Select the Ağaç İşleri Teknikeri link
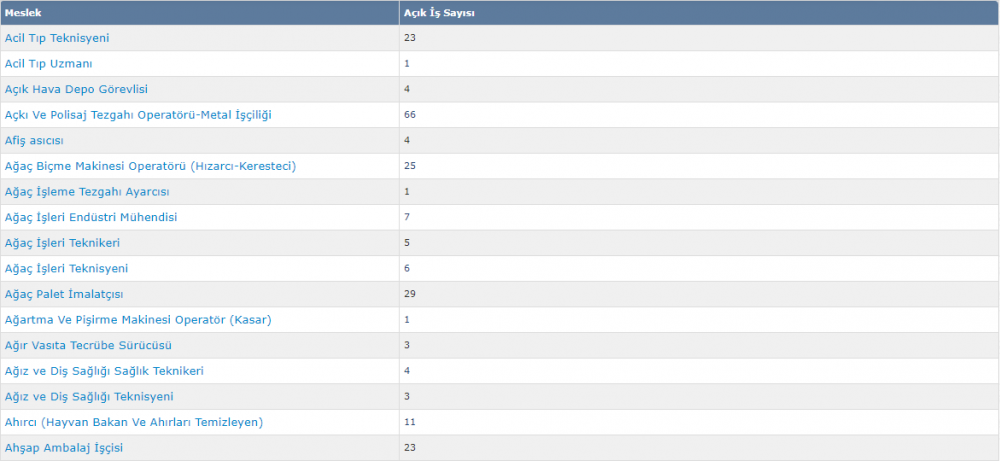Image resolution: width=1000 pixels, height=461 pixels. click(x=63, y=243)
